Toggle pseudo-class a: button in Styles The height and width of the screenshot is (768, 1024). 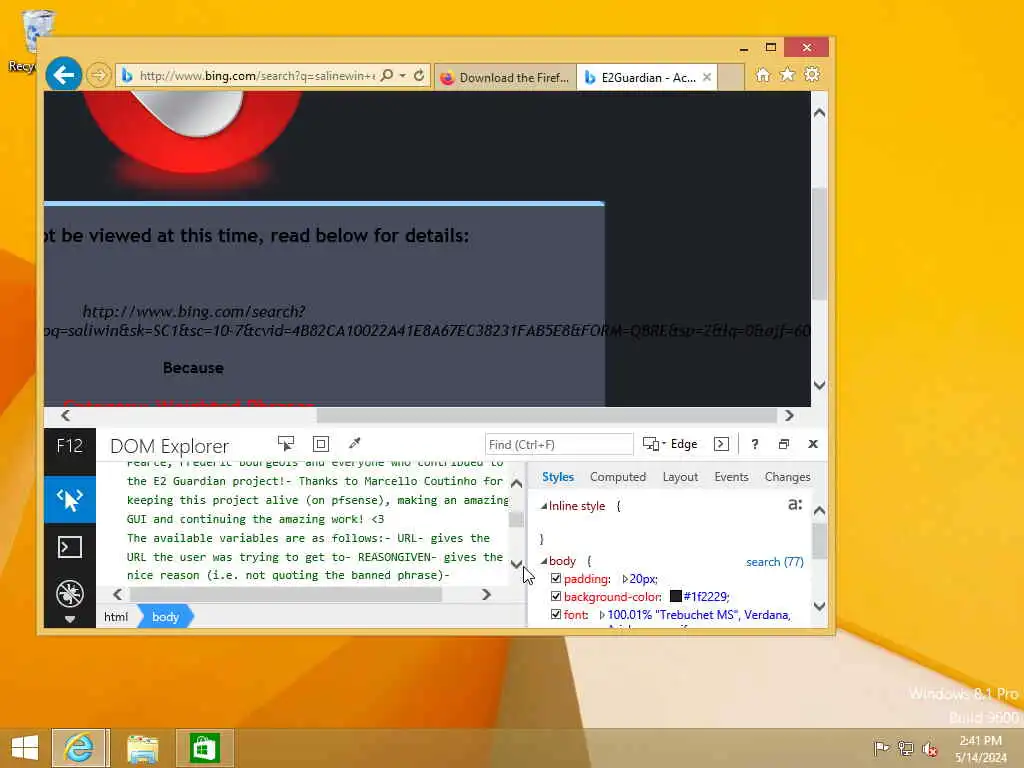[x=795, y=504]
